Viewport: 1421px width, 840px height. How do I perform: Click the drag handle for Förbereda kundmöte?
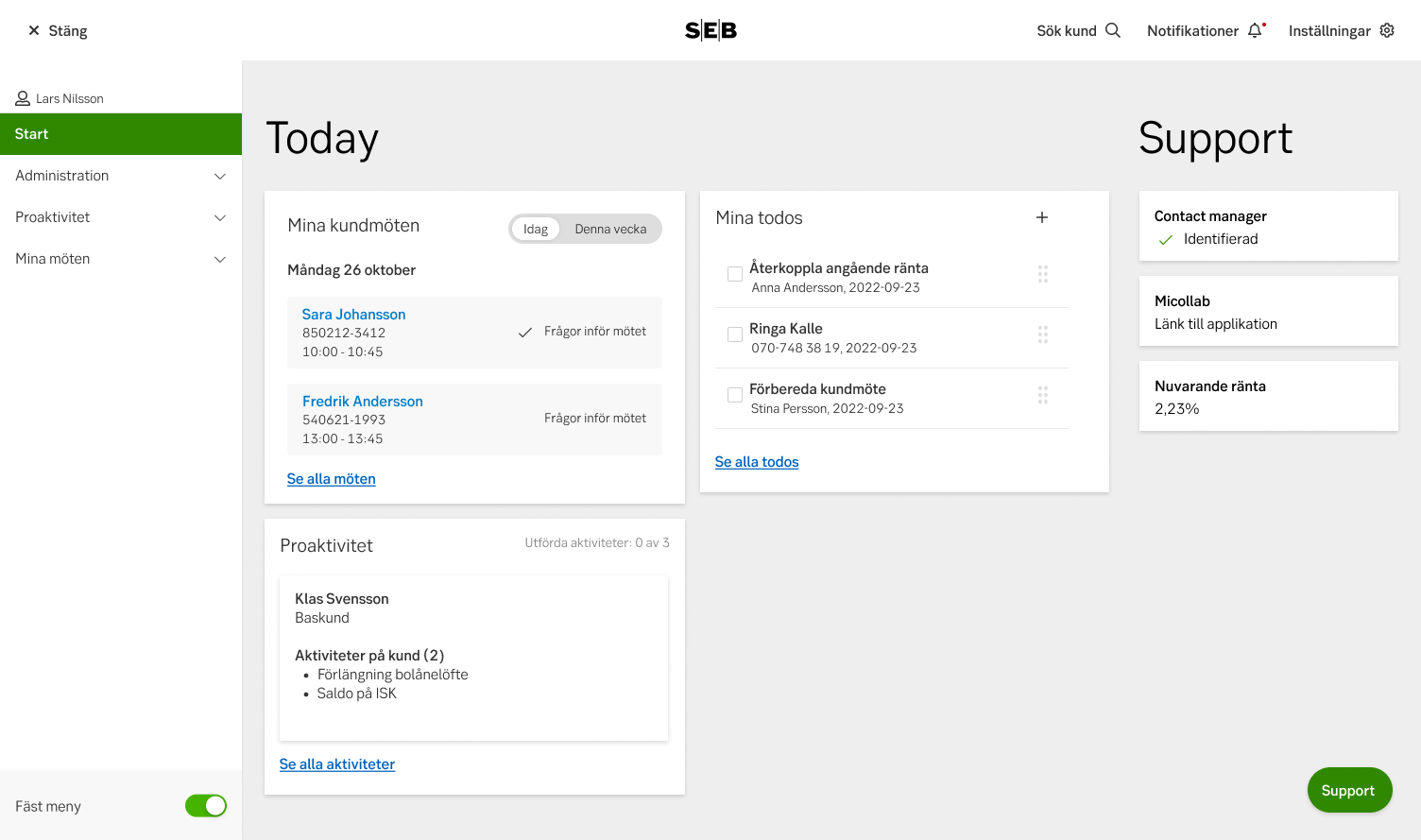pyautogui.click(x=1043, y=395)
